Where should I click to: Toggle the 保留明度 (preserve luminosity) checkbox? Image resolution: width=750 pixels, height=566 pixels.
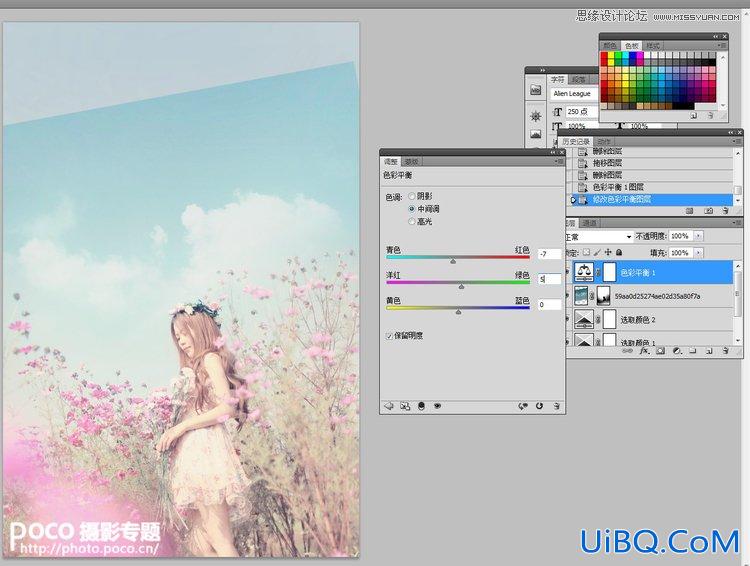pyautogui.click(x=389, y=336)
